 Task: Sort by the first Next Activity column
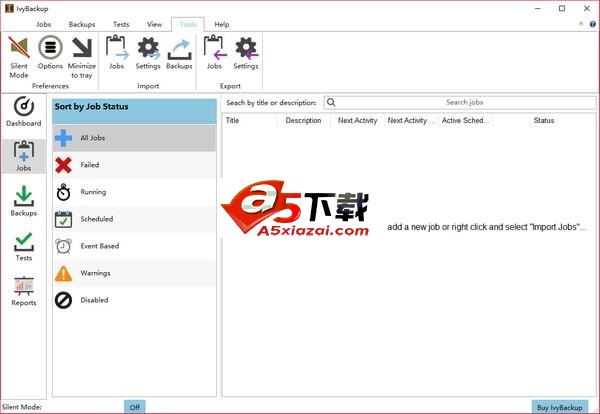point(357,121)
